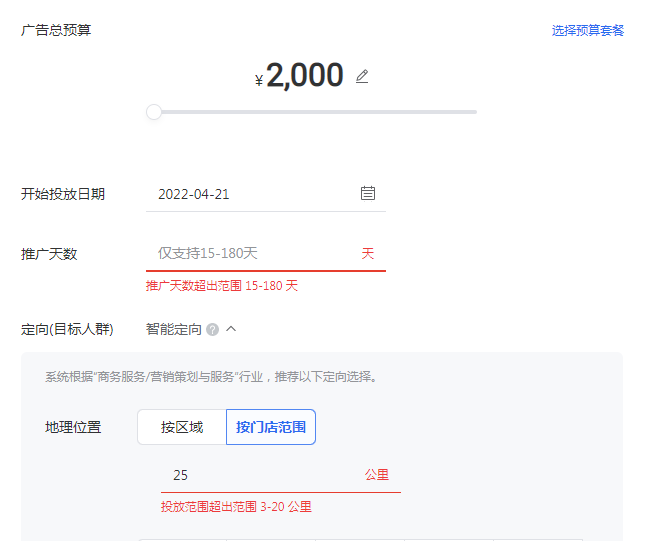
Task: Click the budget slider handle
Action: 154,112
